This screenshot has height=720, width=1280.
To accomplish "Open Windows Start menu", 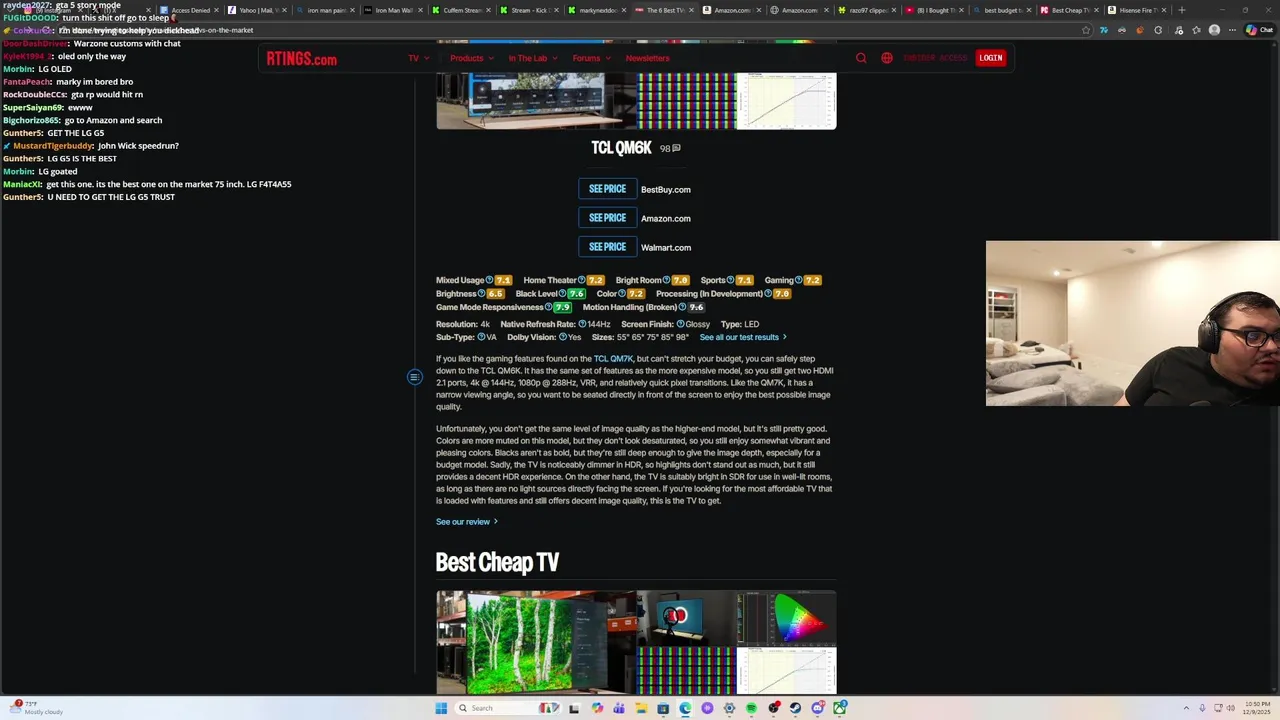I will click(441, 708).
